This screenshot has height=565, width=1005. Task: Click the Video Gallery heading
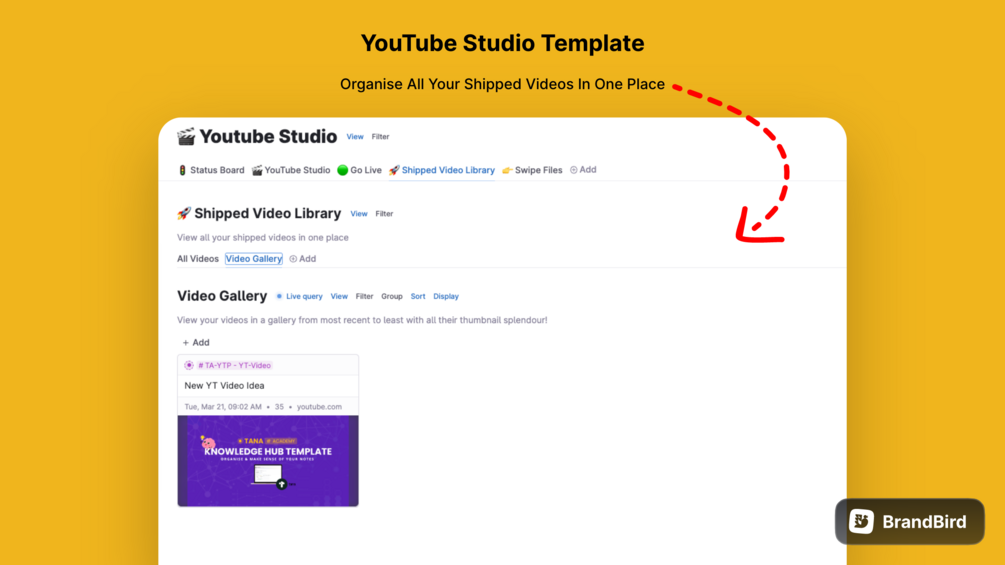(x=222, y=296)
